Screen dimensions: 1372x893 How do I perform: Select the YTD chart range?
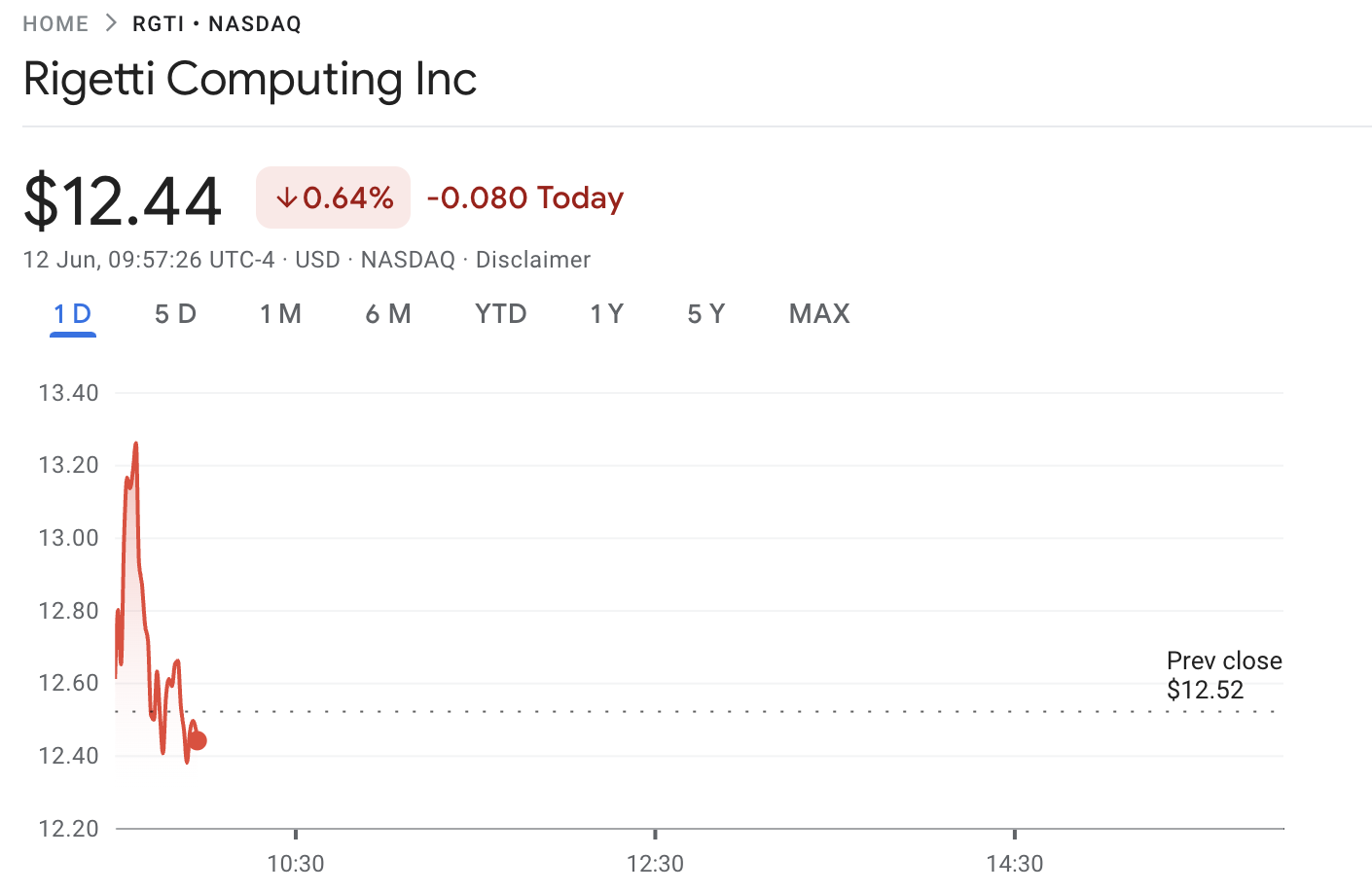tap(501, 314)
